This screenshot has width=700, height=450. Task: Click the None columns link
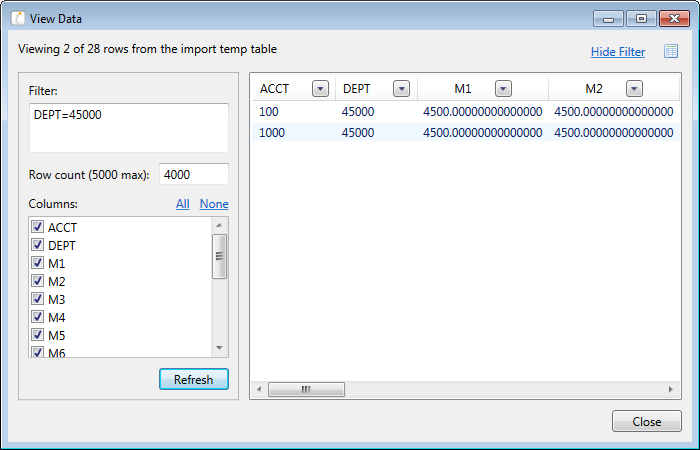214,204
